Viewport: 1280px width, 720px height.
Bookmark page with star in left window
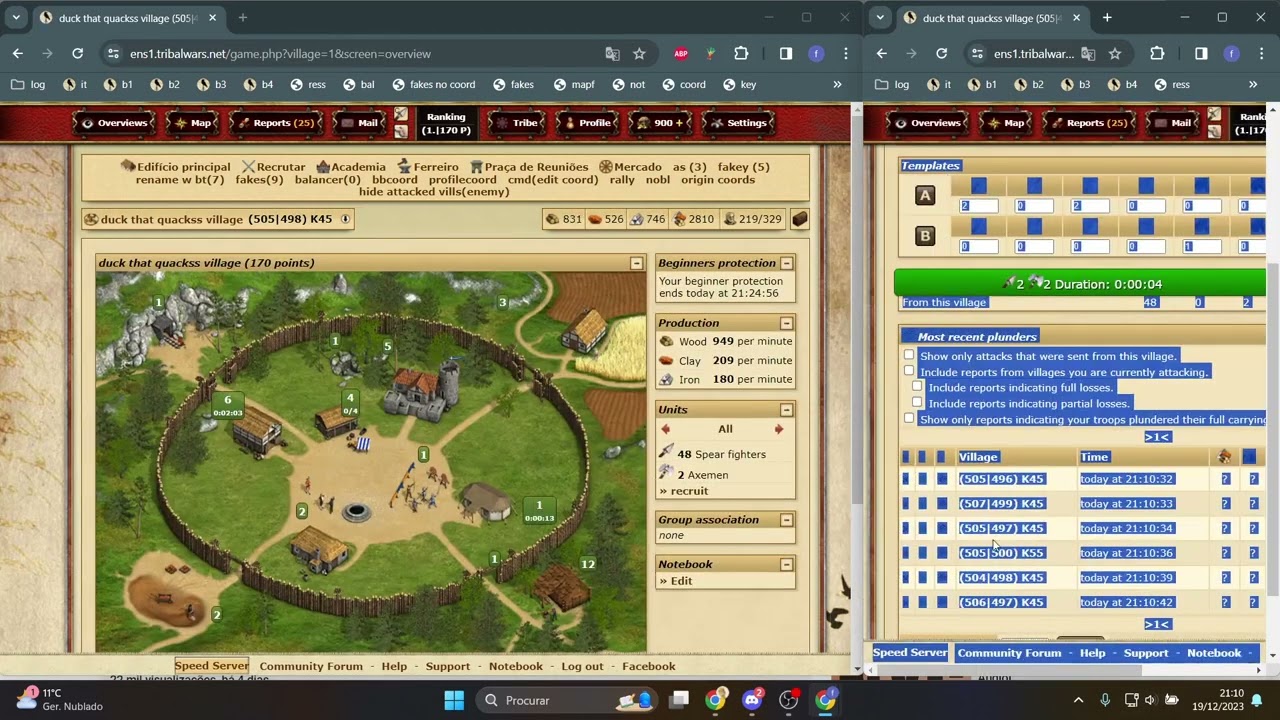639,54
